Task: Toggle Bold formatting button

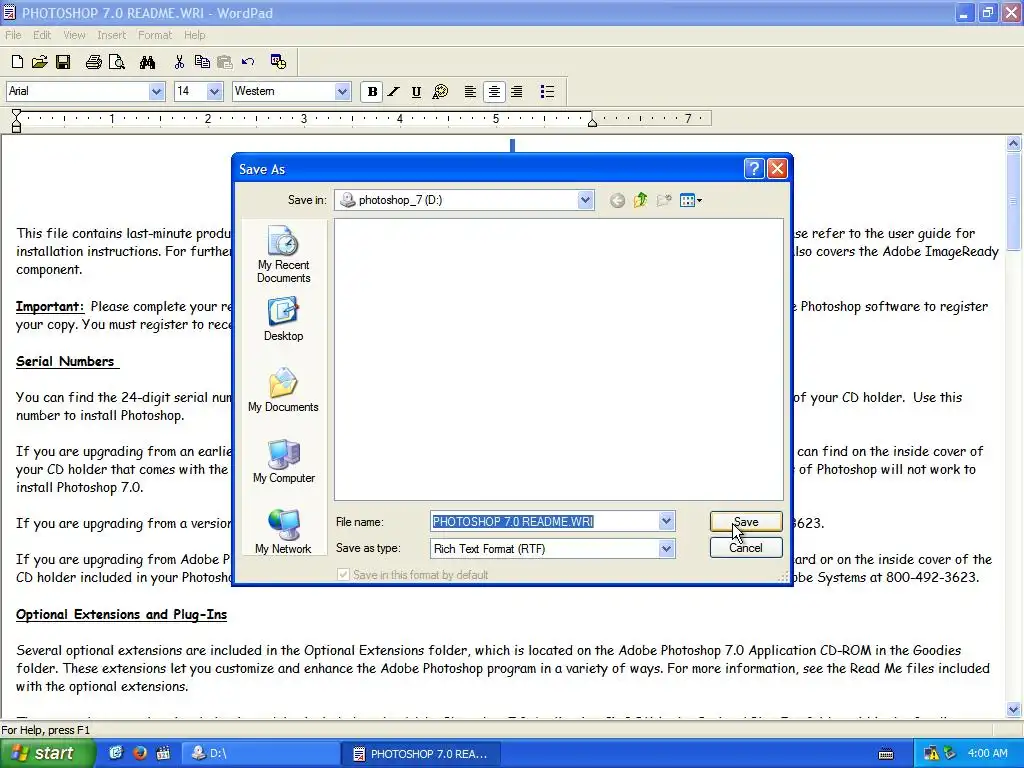Action: click(372, 91)
